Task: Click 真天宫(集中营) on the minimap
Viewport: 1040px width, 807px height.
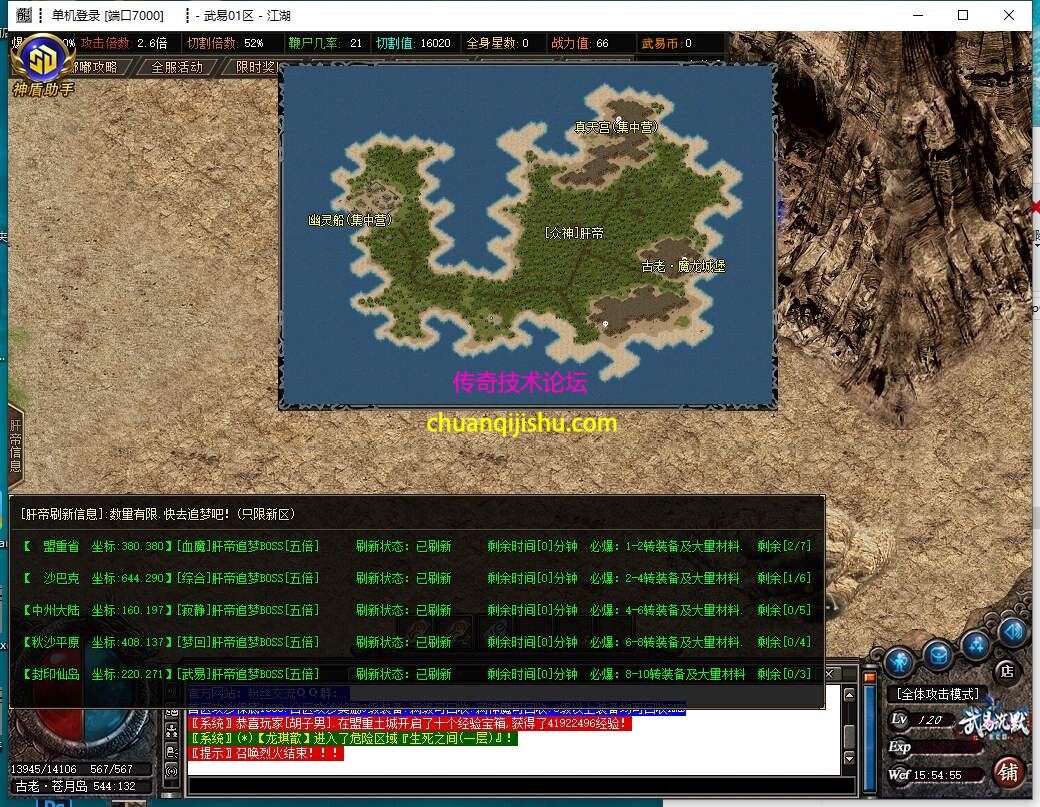Action: click(615, 127)
